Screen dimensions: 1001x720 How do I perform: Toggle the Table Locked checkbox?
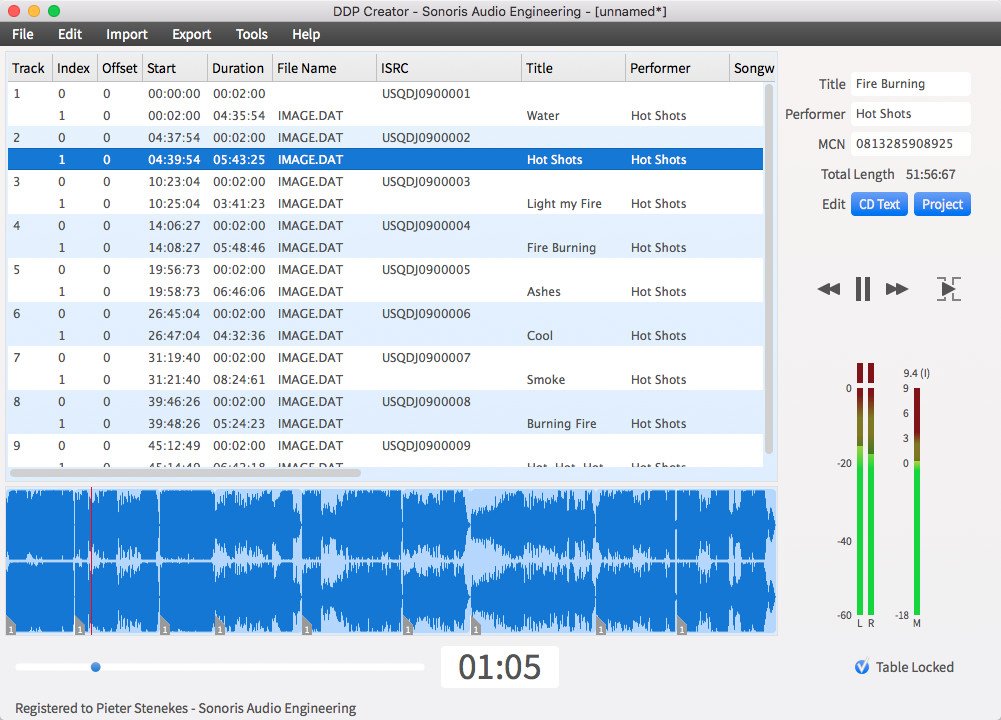(863, 667)
